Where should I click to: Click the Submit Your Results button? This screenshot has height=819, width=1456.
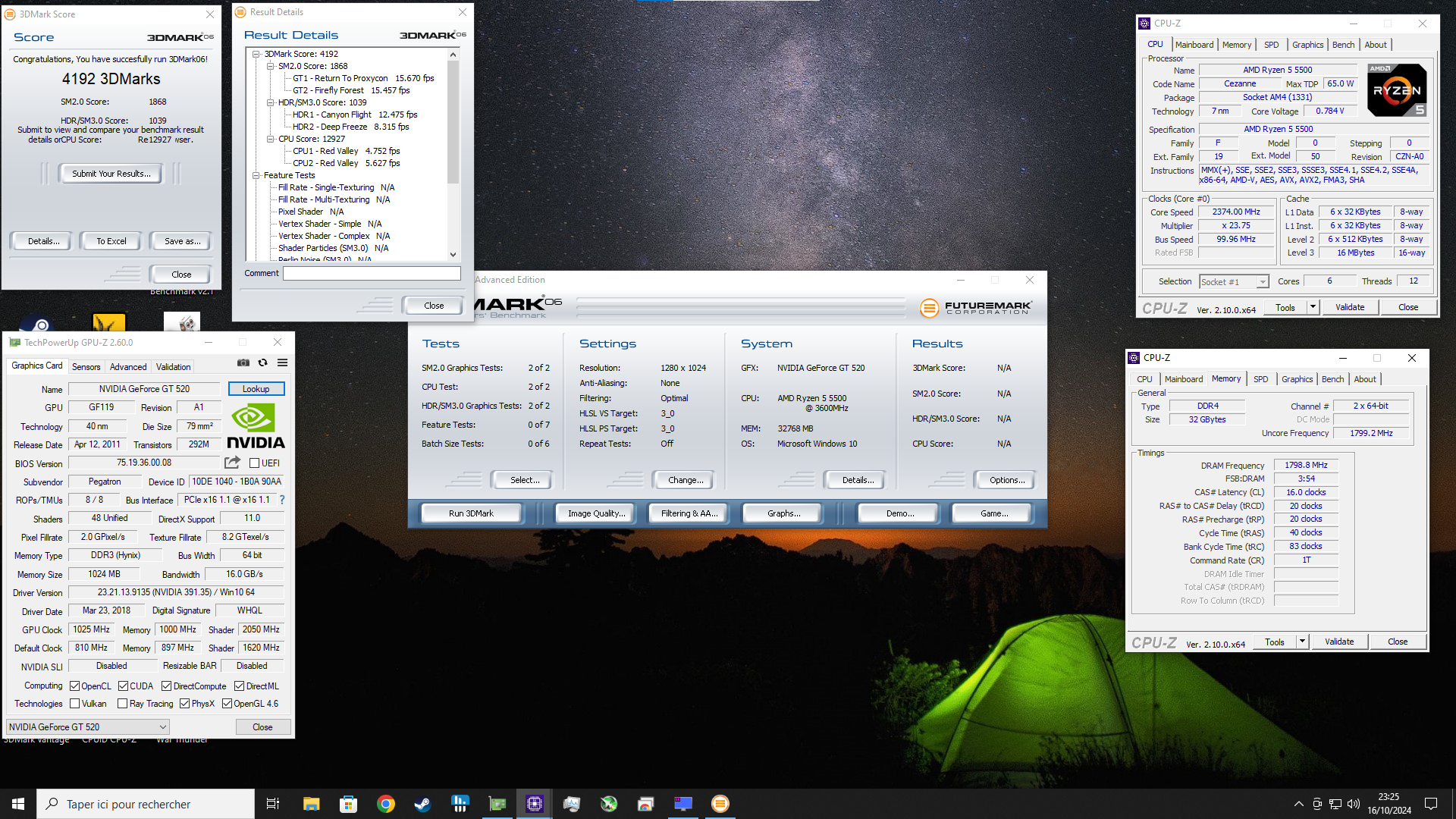111,174
